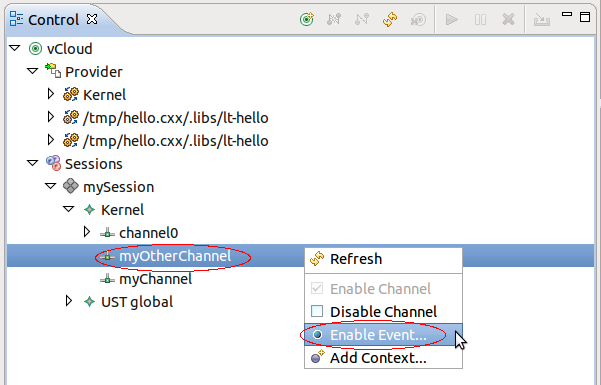This screenshot has height=385, width=601.
Task: Click the Stop (pause) toolbar button
Action: click(480, 19)
